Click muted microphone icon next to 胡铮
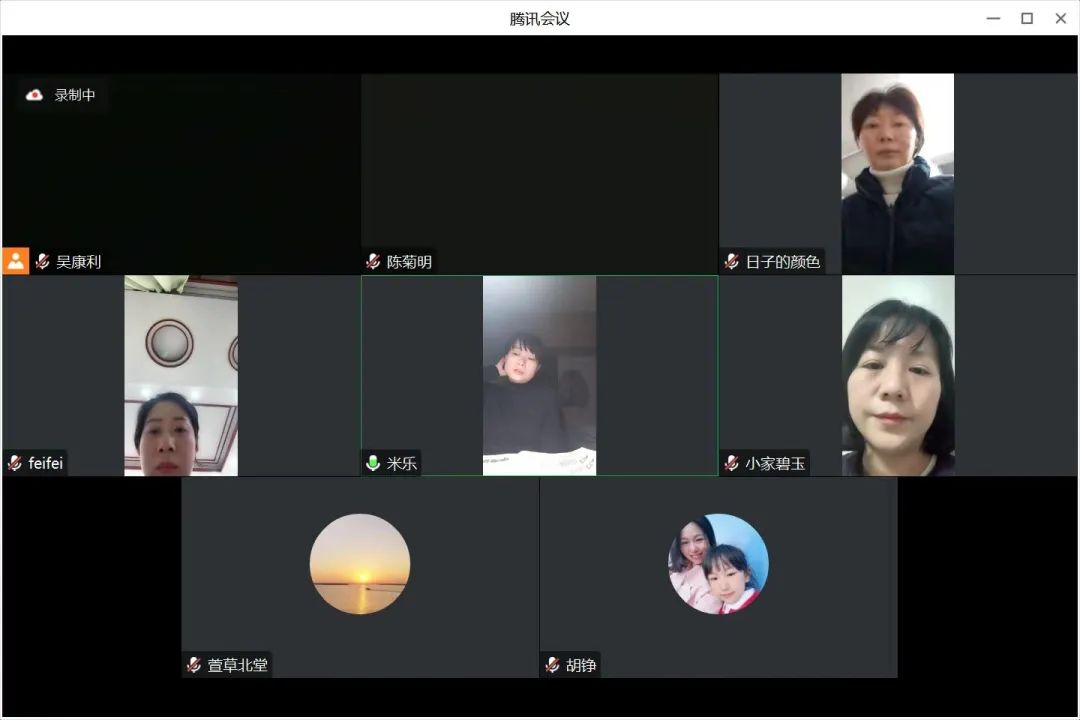 click(552, 665)
